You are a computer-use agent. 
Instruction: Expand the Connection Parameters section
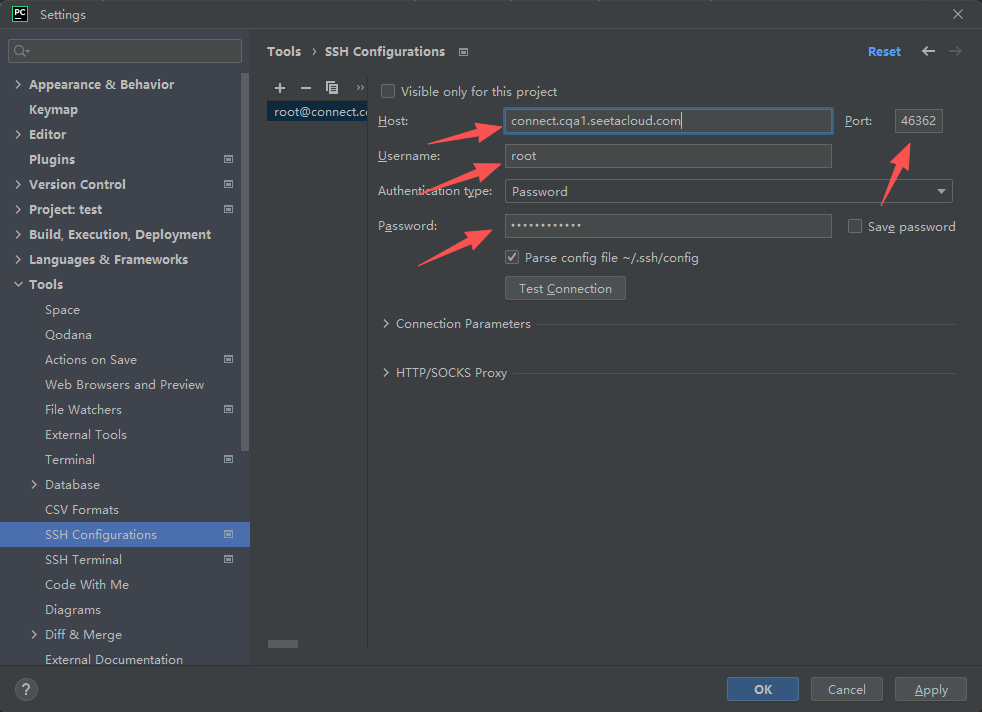387,324
